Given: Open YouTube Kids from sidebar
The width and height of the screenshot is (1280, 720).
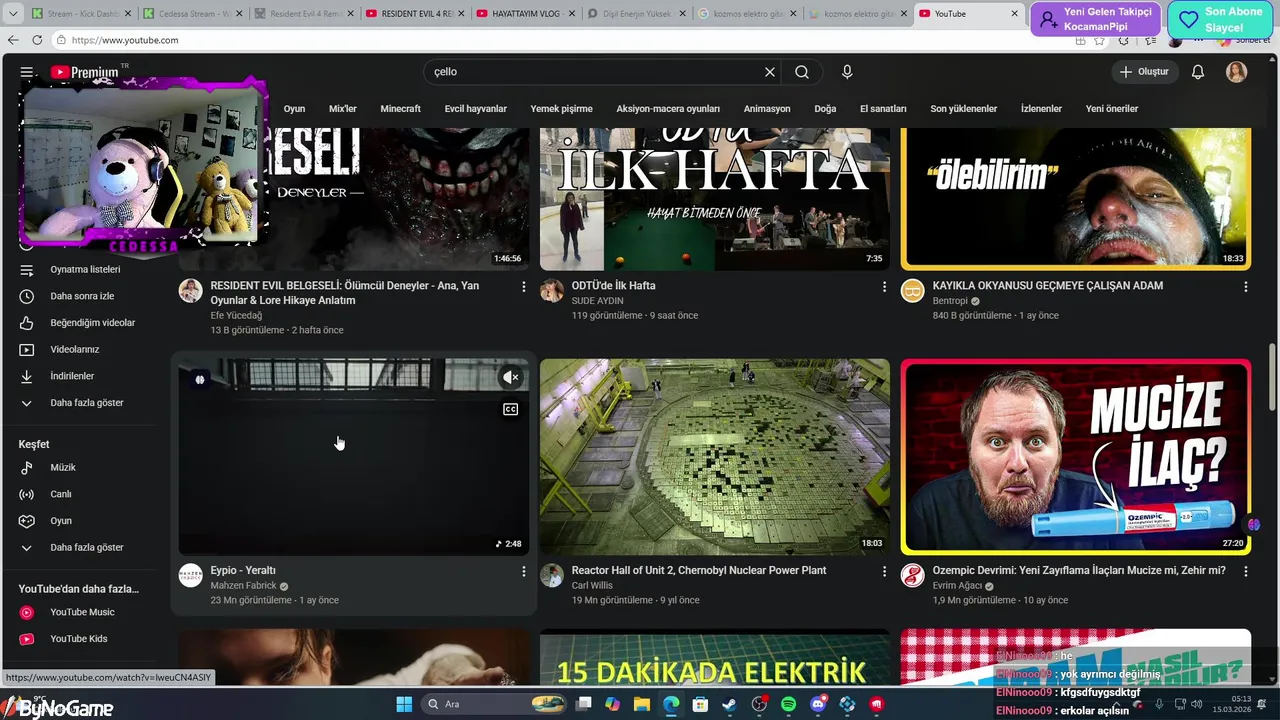Looking at the screenshot, I should click(x=80, y=639).
